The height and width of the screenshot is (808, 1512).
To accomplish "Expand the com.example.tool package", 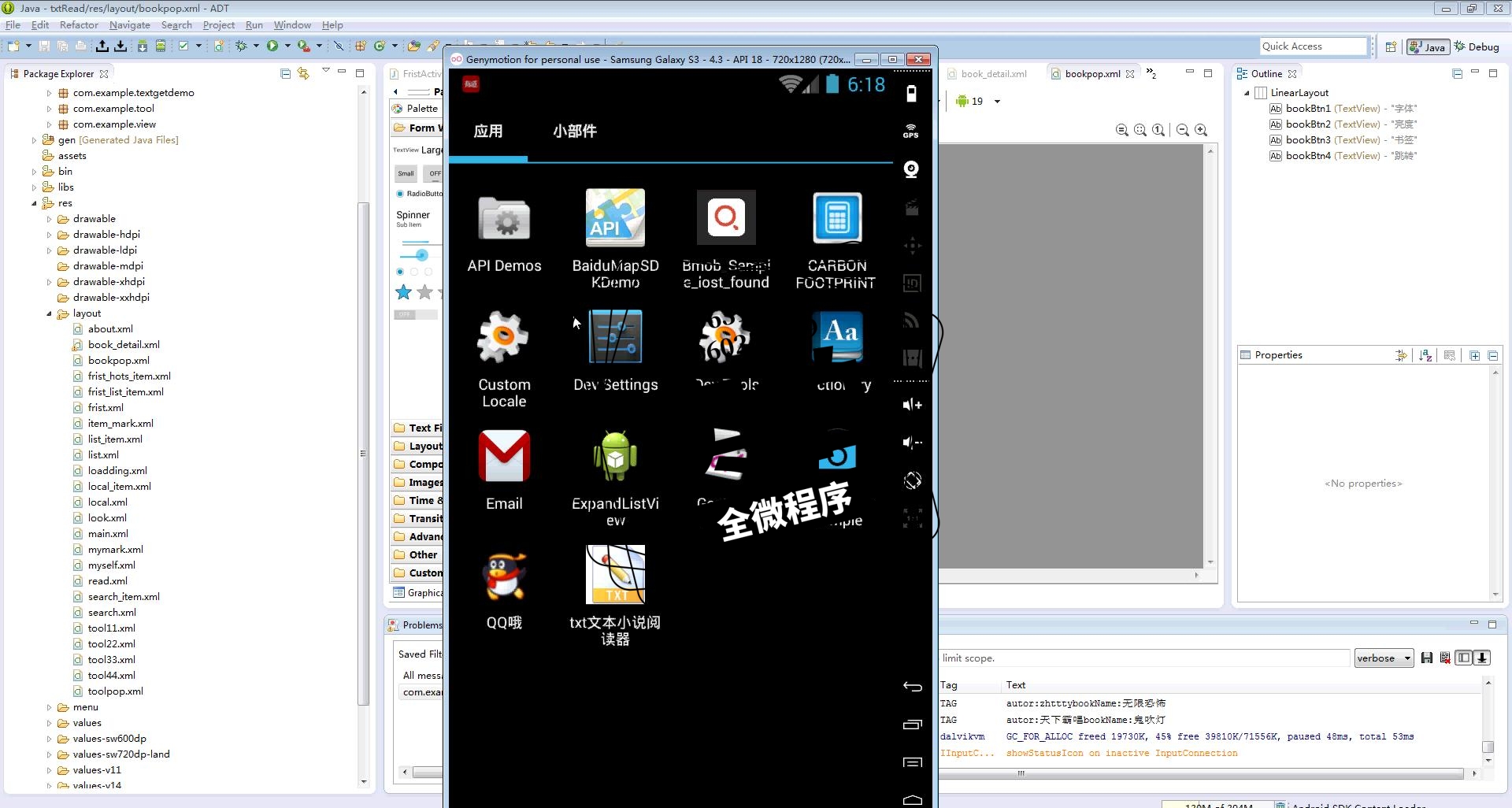I will pyautogui.click(x=49, y=109).
